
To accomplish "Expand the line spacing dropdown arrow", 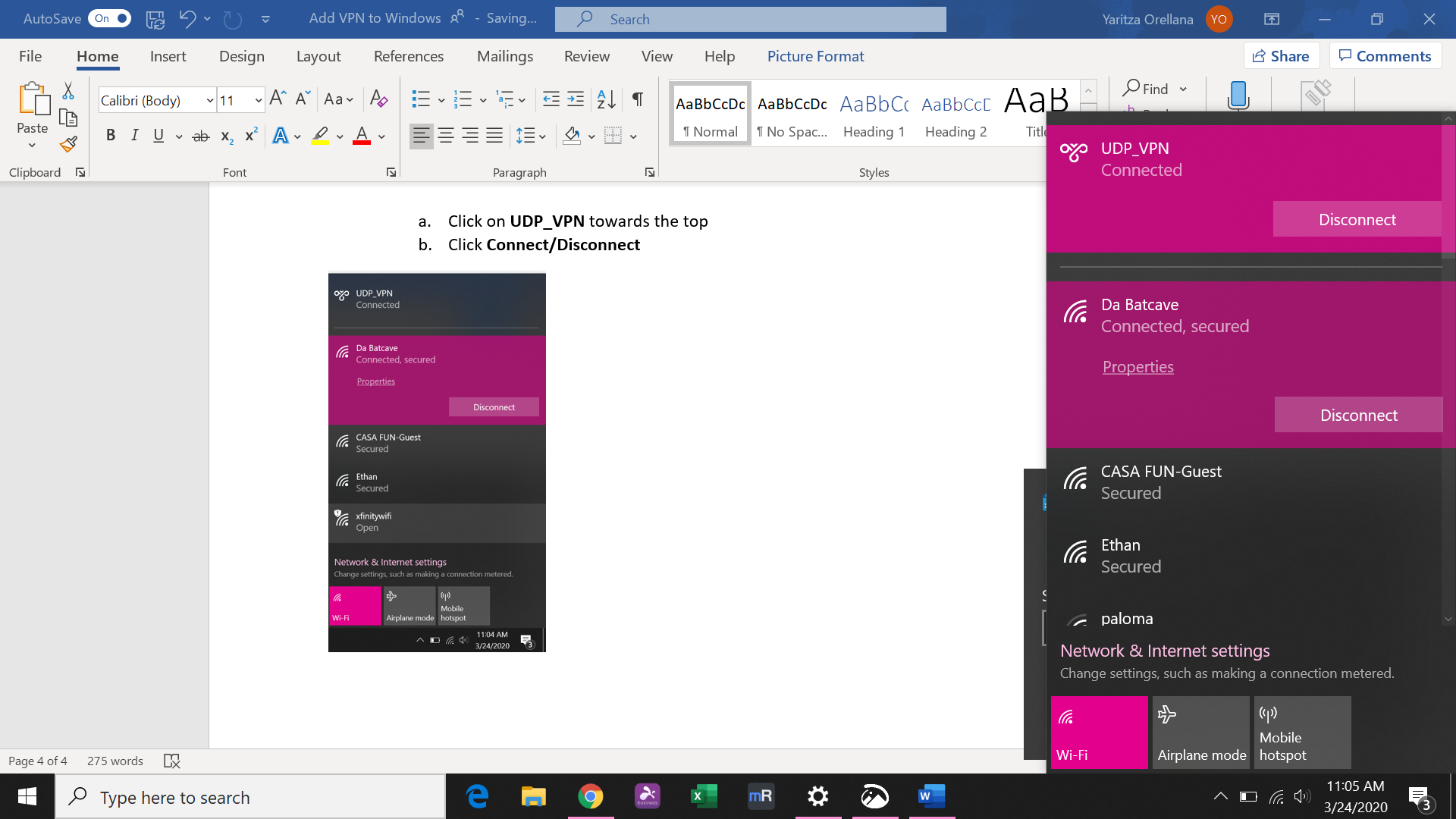I will 543,136.
